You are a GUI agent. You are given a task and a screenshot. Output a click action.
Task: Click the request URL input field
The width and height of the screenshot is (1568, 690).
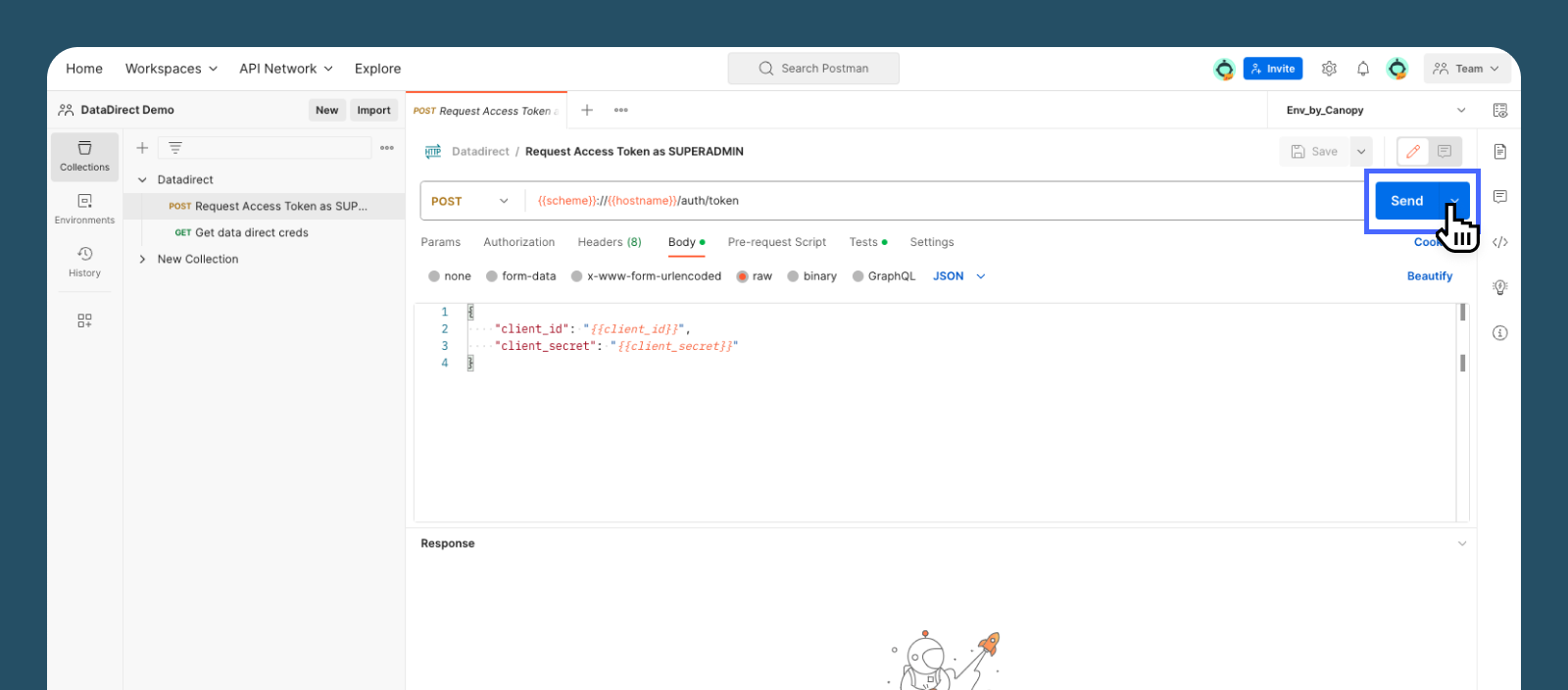[x=945, y=201]
